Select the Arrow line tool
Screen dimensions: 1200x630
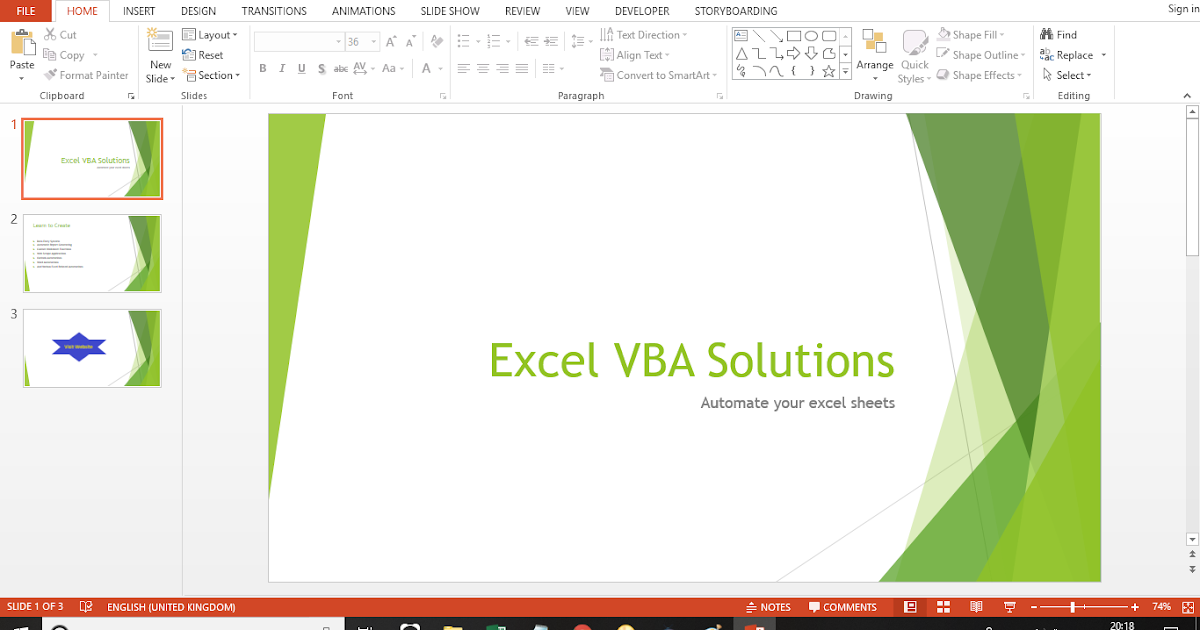776,35
